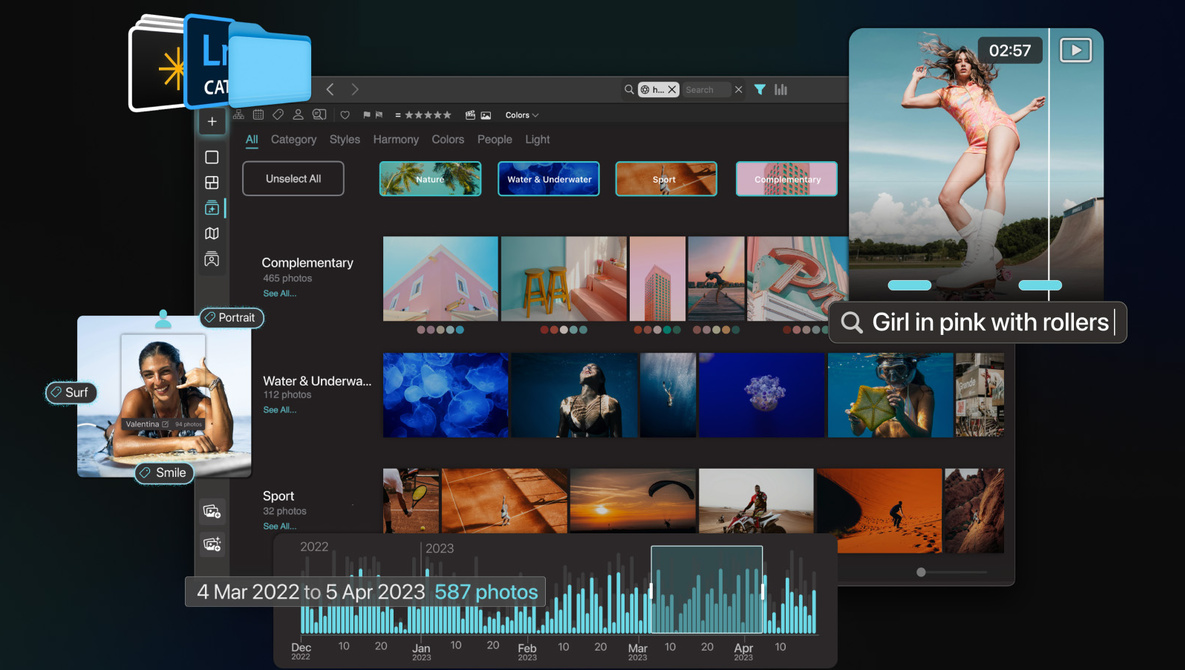This screenshot has height=670, width=1185.
Task: Click the add-image icon above the sparkle one
Action: [x=212, y=511]
